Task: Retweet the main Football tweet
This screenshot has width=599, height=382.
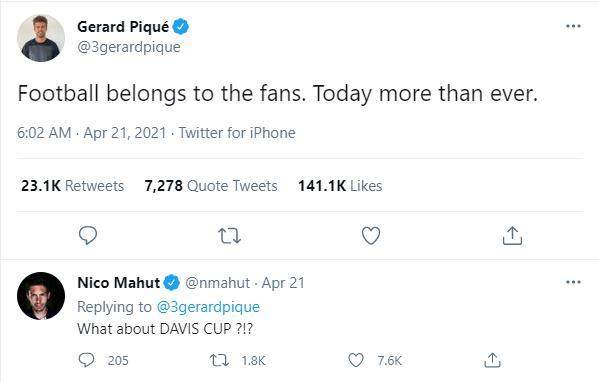Action: 229,236
